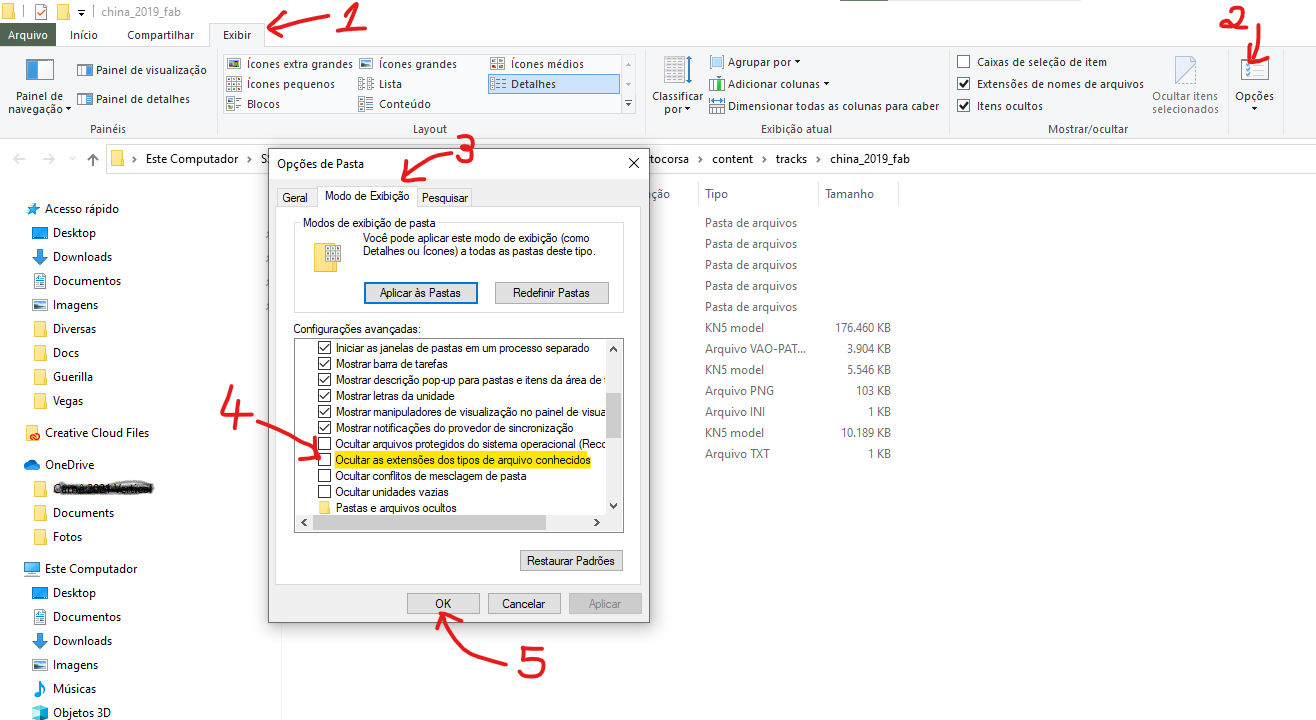This screenshot has width=1316, height=720.
Task: Click vertical scrollbar of Configurações avançadas list
Action: pos(614,414)
